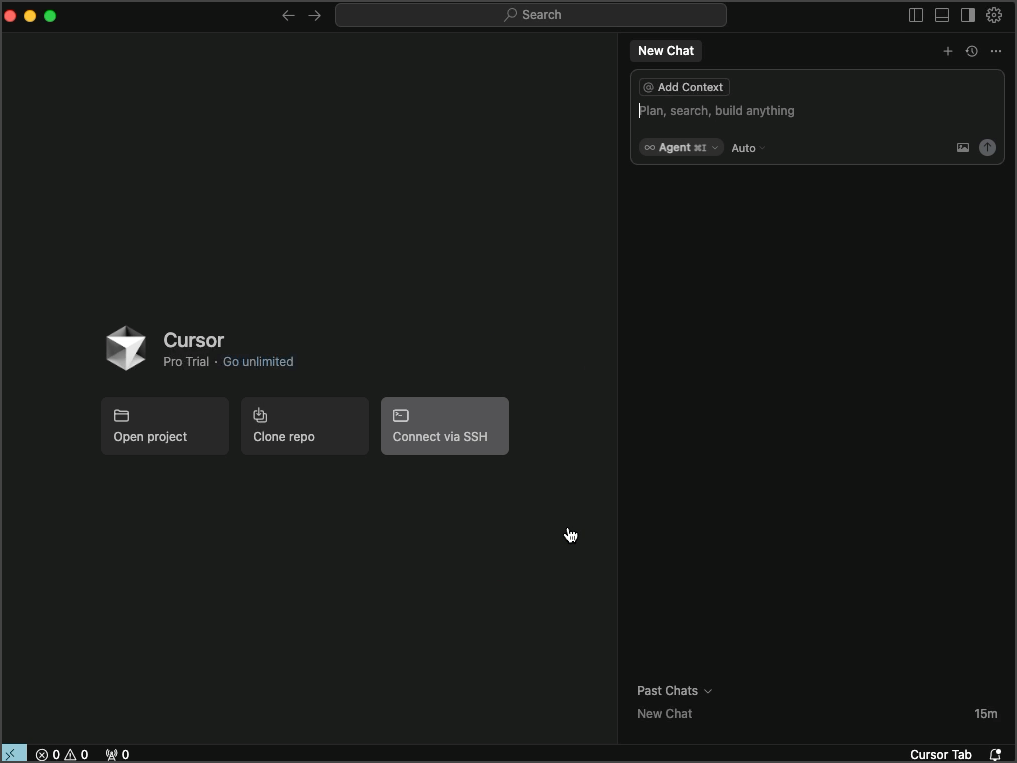Viewport: 1017px width, 763px height.
Task: Open the chat more options ellipsis
Action: 996,51
